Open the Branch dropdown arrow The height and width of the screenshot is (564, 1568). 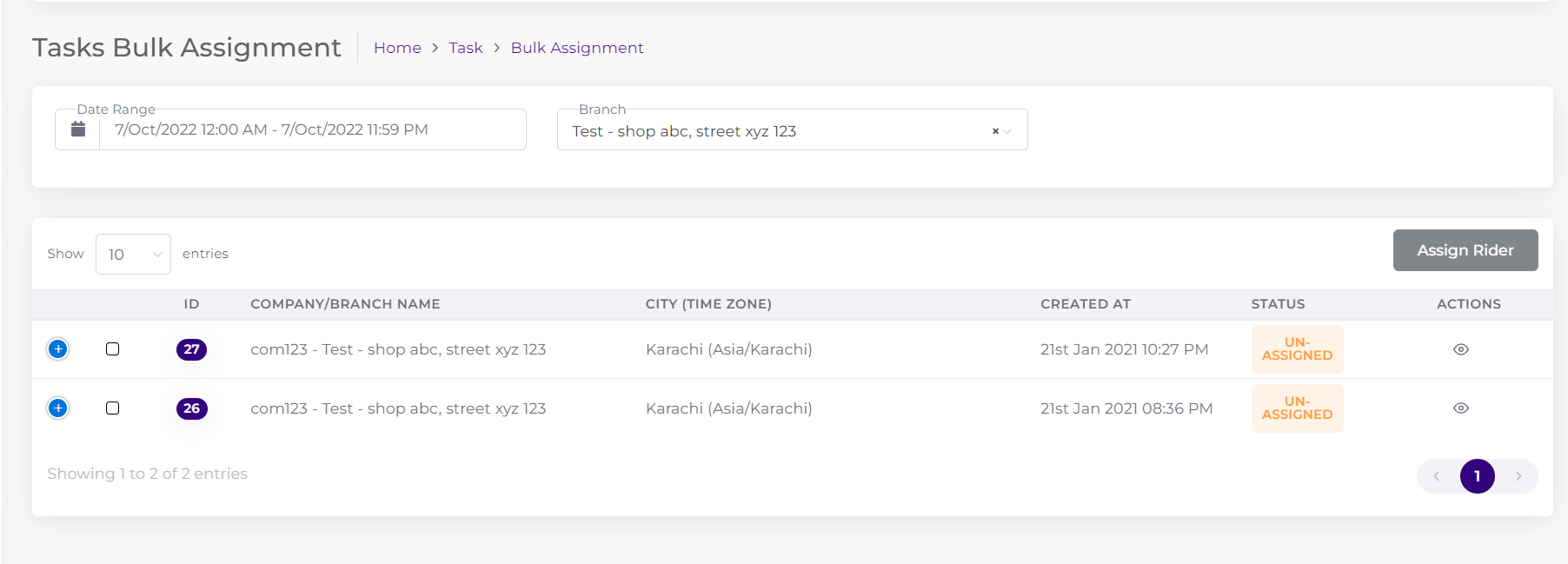(1008, 131)
